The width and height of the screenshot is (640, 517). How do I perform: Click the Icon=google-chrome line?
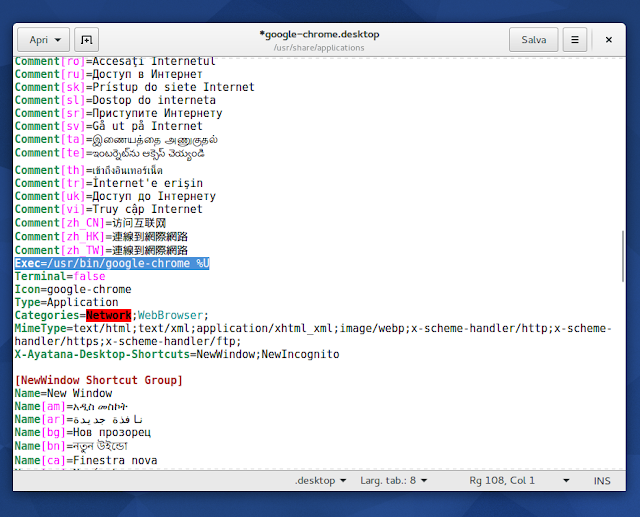point(73,289)
